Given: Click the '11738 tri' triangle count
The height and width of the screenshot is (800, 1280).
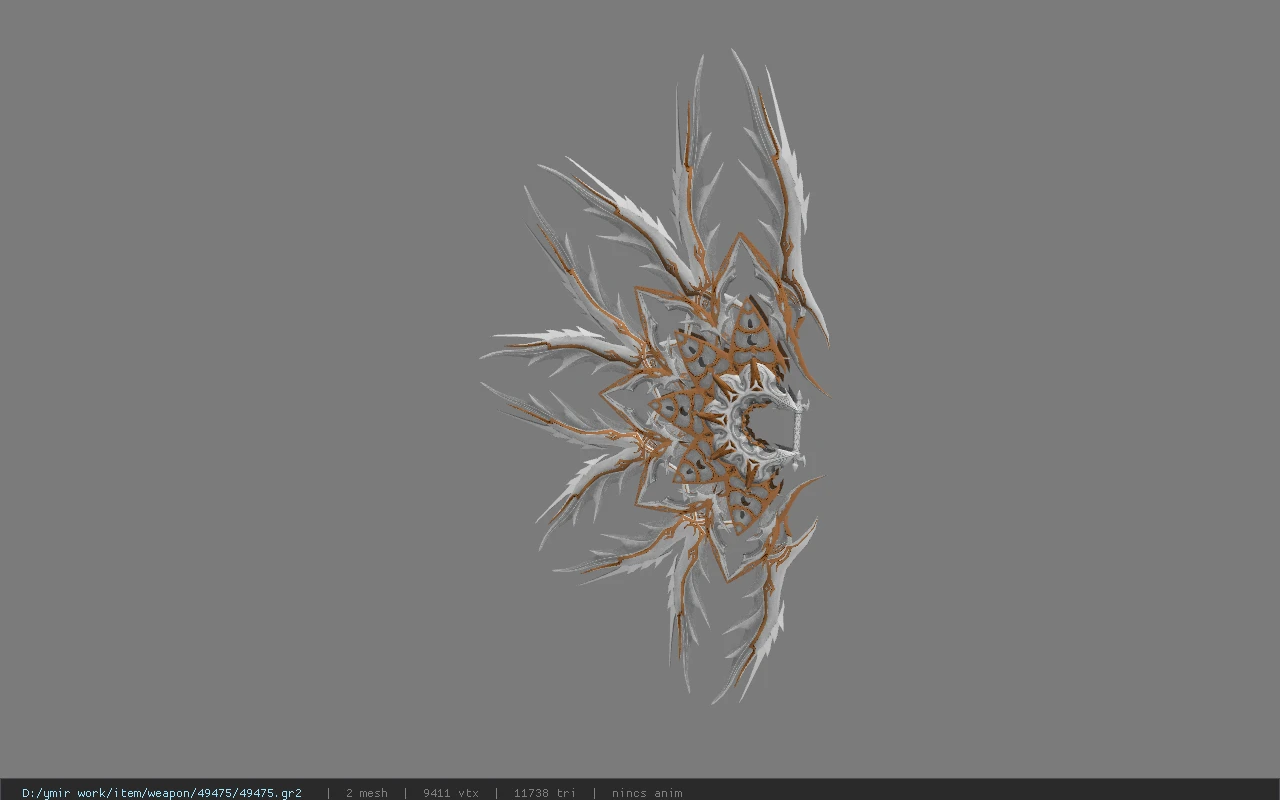Looking at the screenshot, I should click(545, 793).
